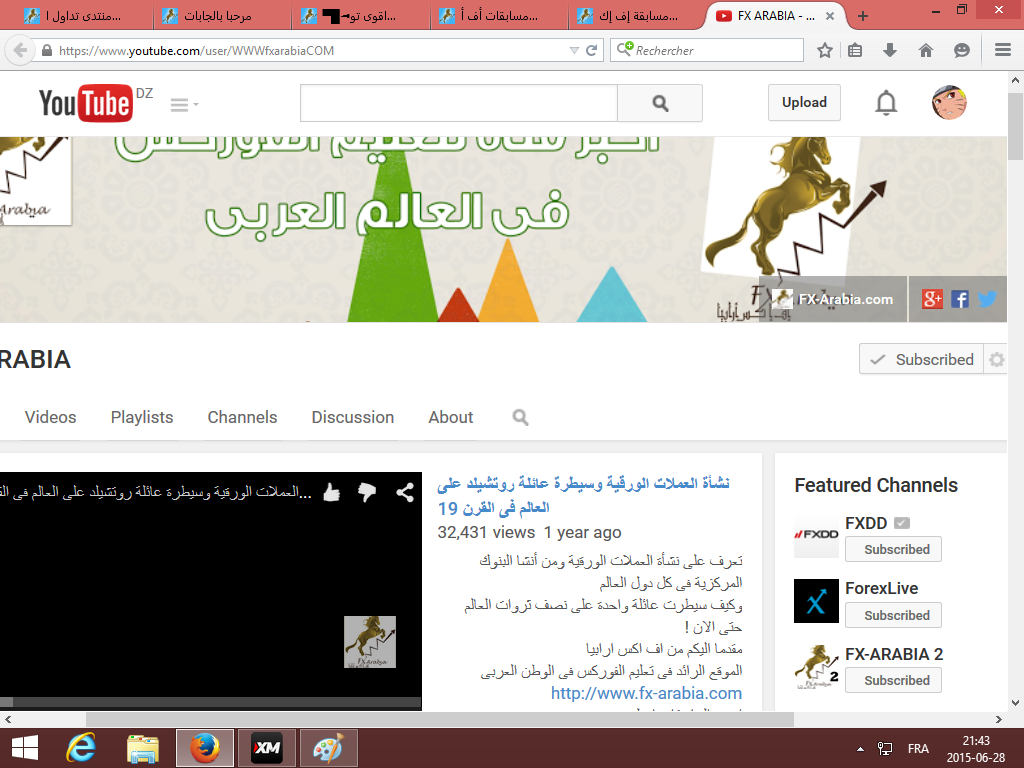Click the Firefox back arrow button
Screen dimensions: 1024x768
(x=20, y=50)
